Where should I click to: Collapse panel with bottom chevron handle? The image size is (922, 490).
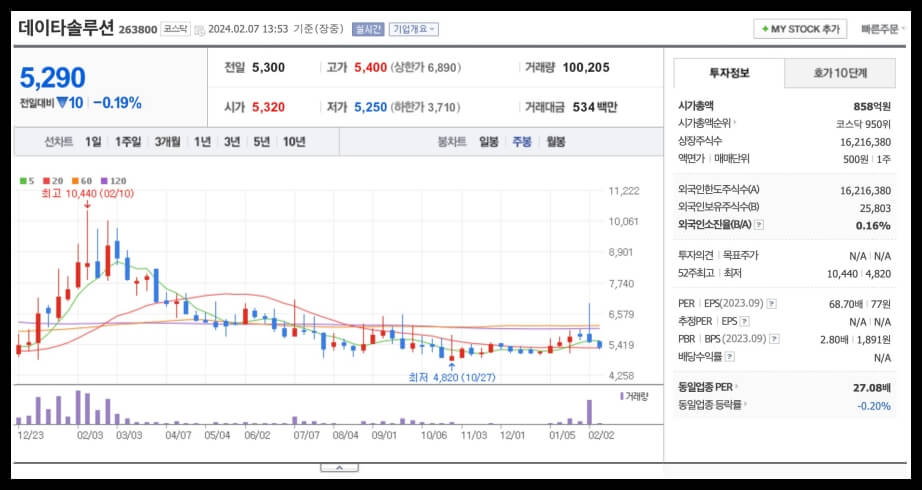[x=339, y=468]
